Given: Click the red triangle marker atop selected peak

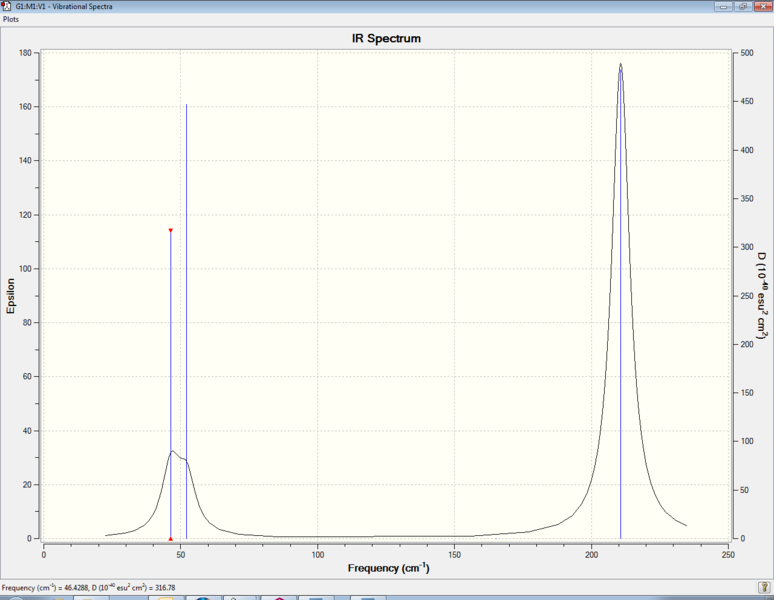Looking at the screenshot, I should (171, 230).
